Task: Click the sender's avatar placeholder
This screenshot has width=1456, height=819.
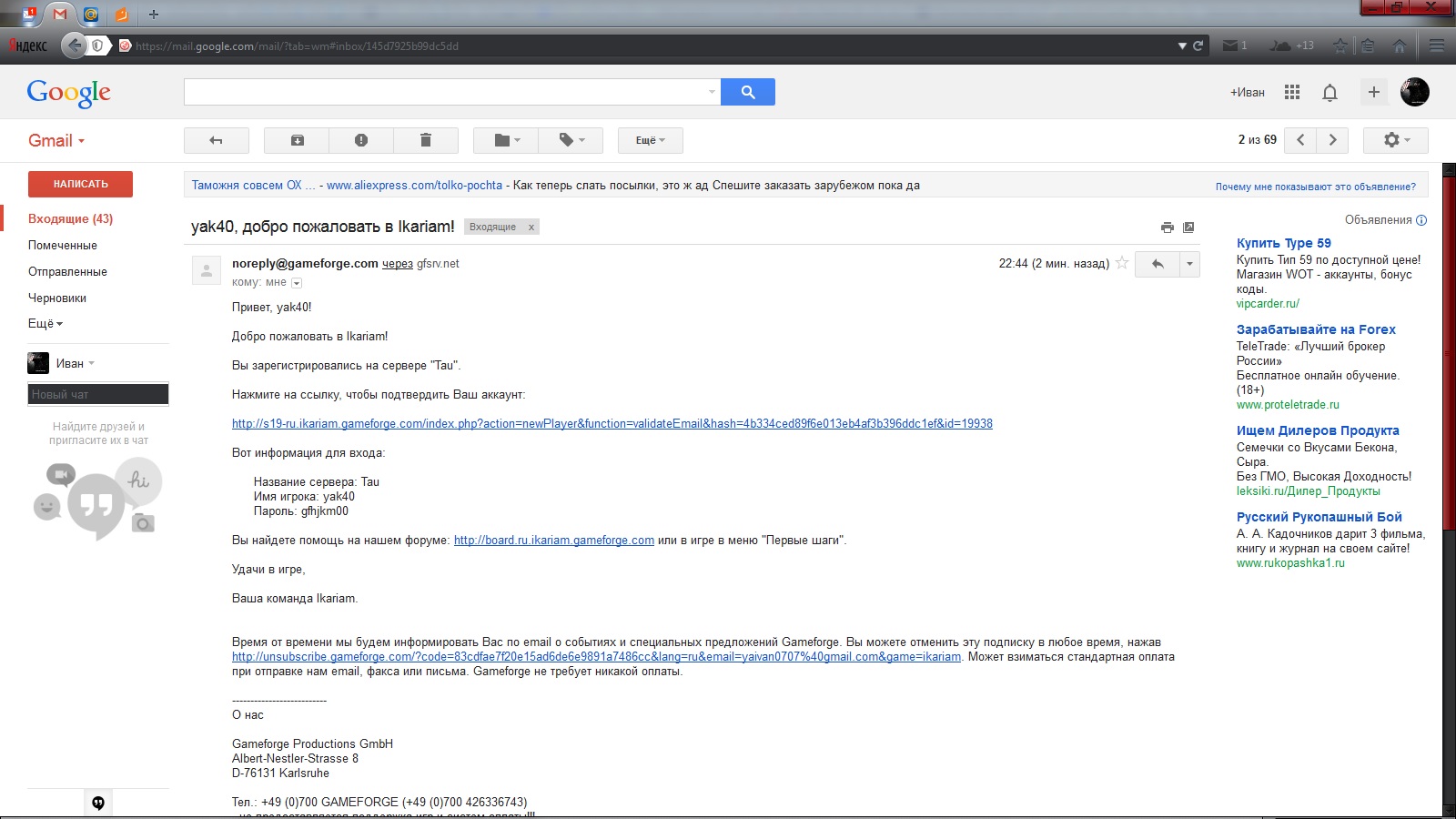Action: (x=207, y=270)
